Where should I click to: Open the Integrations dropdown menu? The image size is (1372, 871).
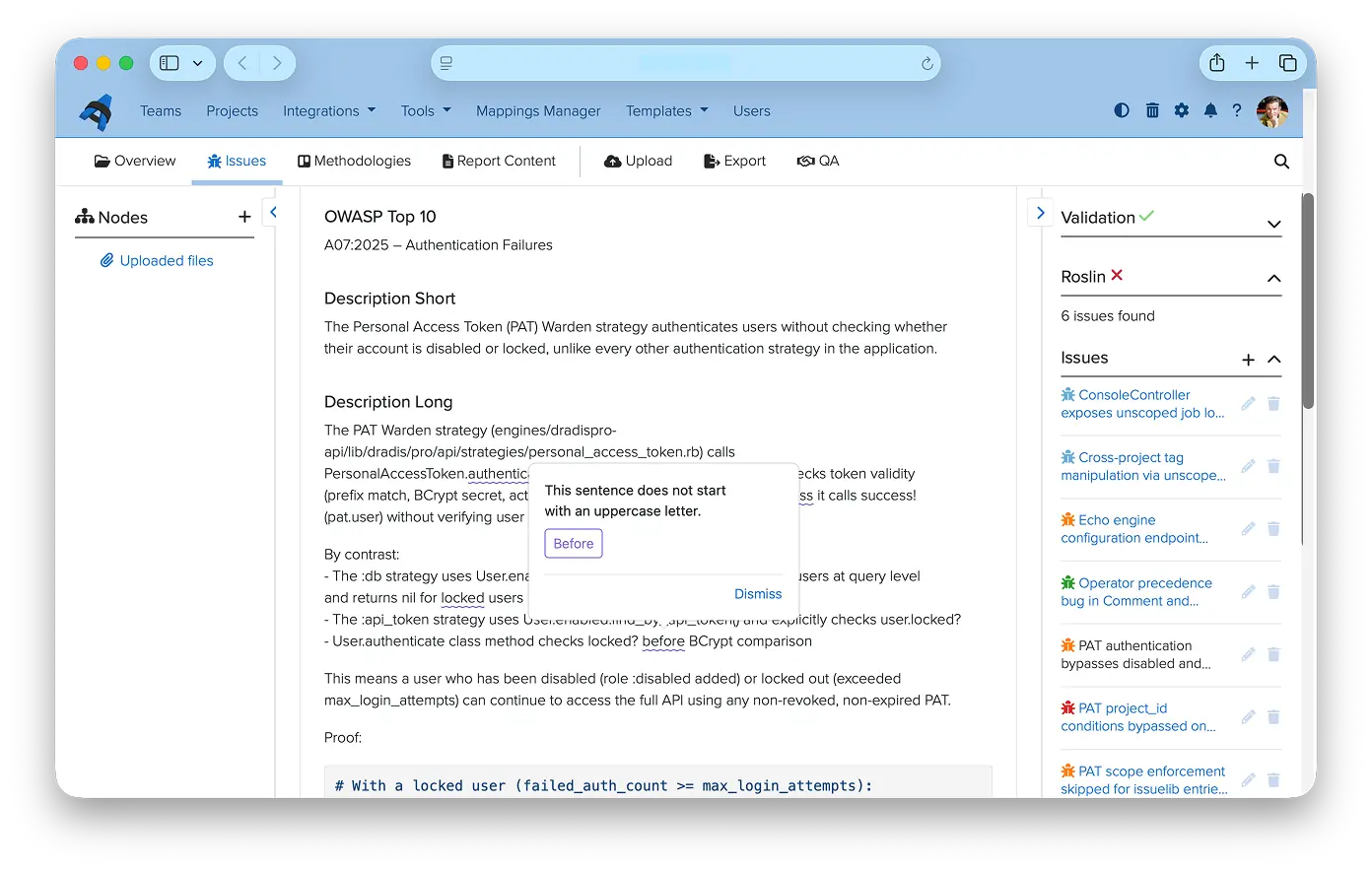point(329,111)
